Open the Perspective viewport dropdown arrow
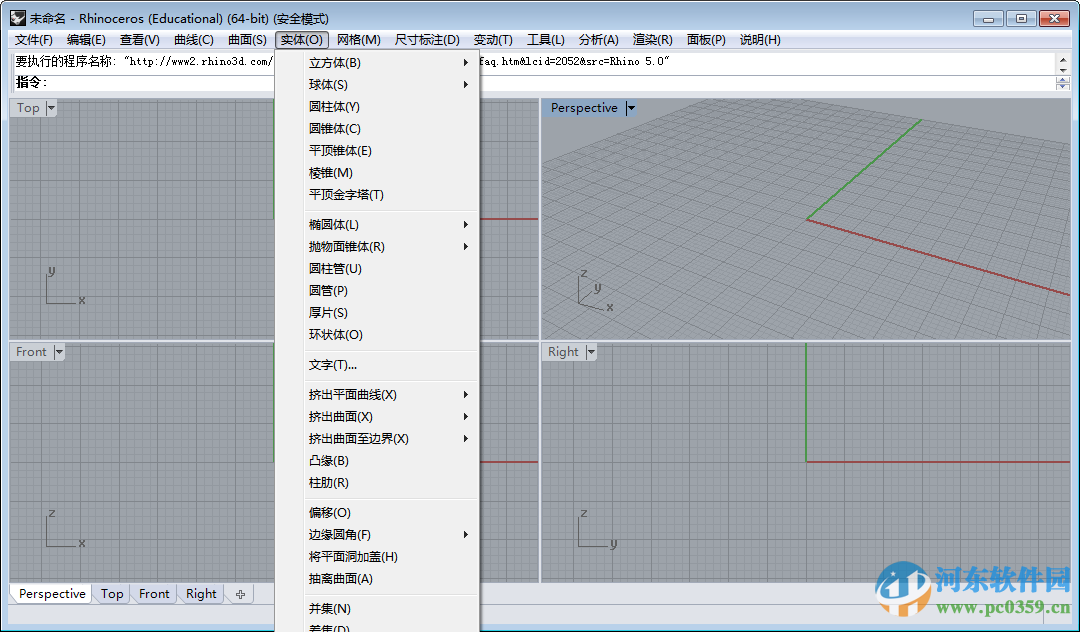 (x=631, y=108)
